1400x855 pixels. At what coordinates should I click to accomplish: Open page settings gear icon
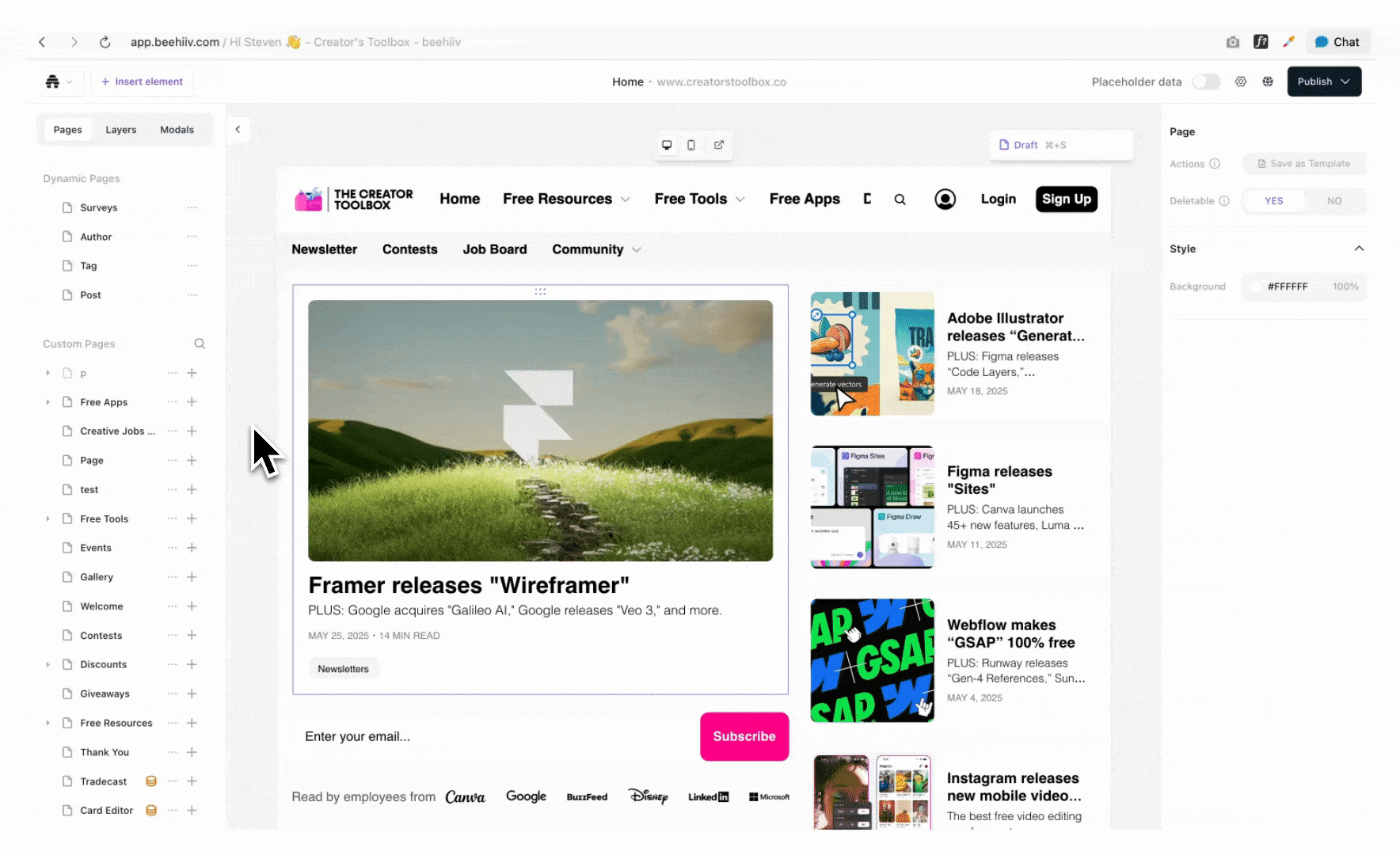(x=1241, y=82)
